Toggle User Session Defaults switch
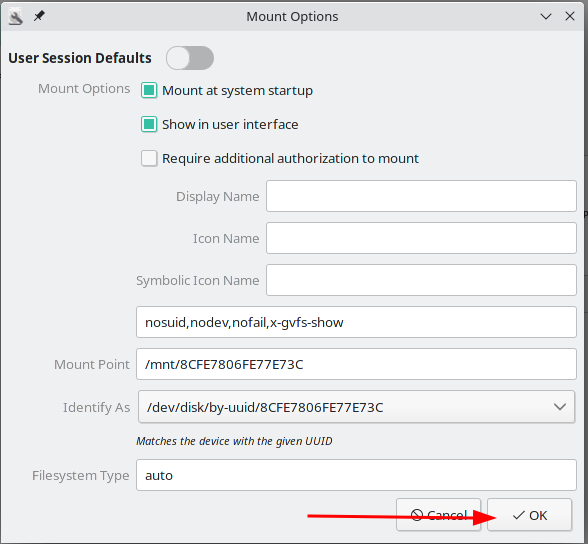The width and height of the screenshot is (588, 544). [190, 58]
